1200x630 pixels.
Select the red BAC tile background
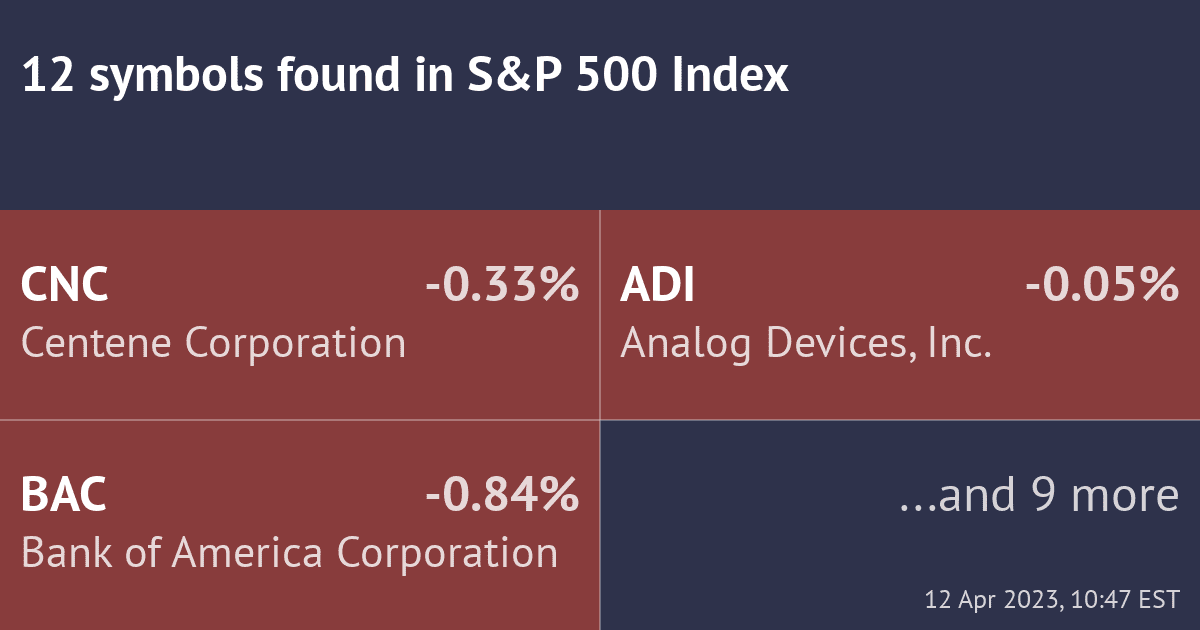pos(300,600)
